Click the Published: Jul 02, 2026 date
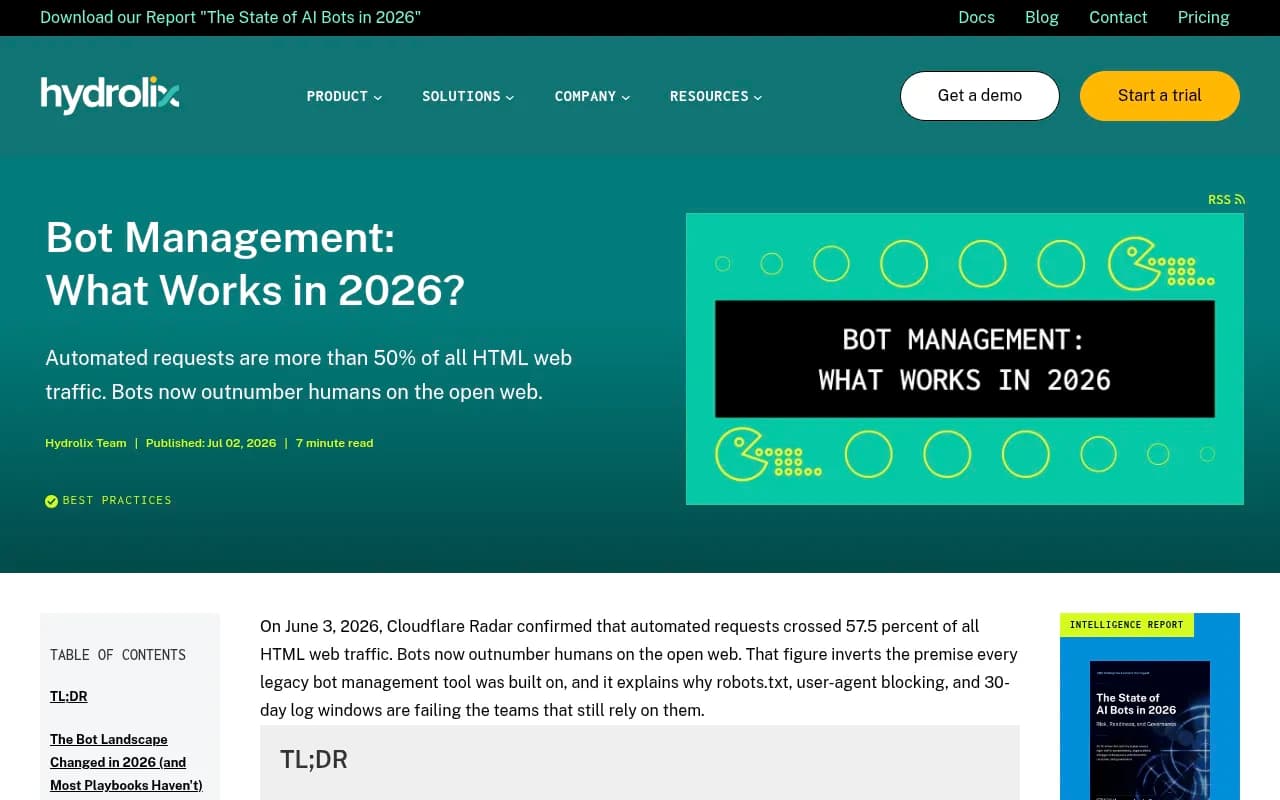1280x800 pixels. (x=211, y=443)
